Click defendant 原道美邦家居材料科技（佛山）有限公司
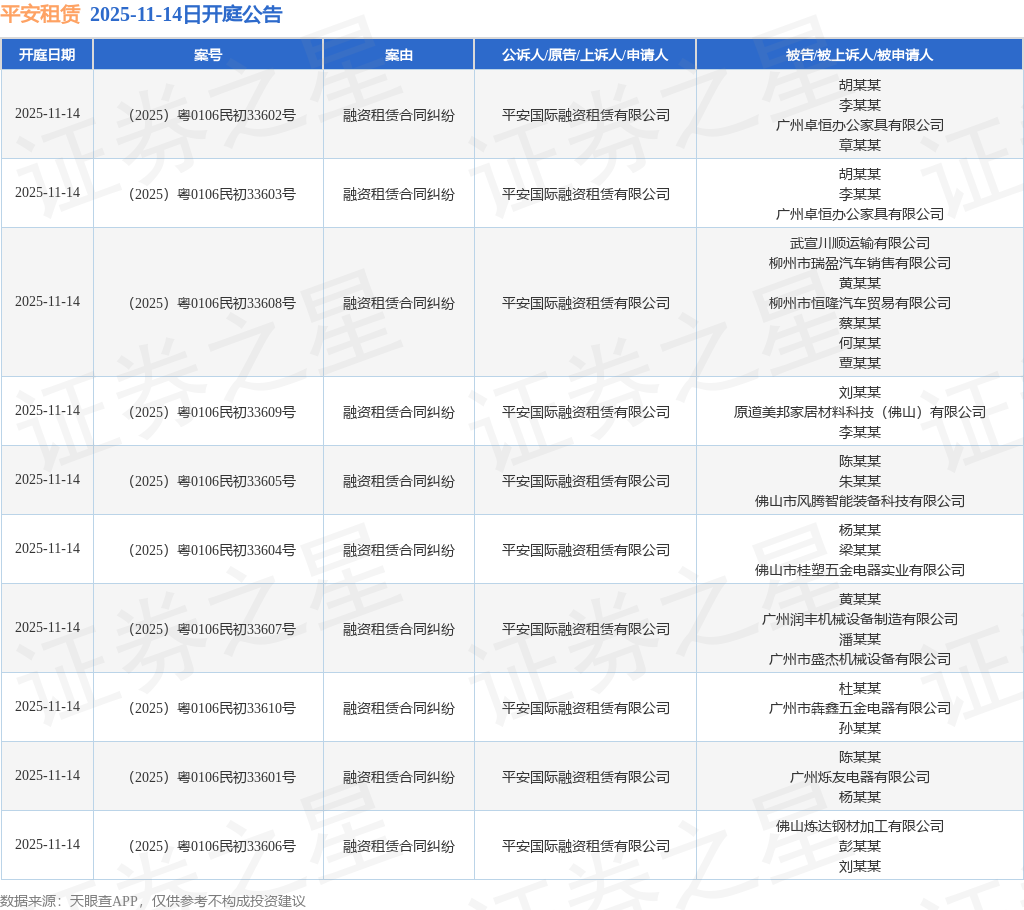Viewport: 1024px width, 910px height. pos(859,413)
